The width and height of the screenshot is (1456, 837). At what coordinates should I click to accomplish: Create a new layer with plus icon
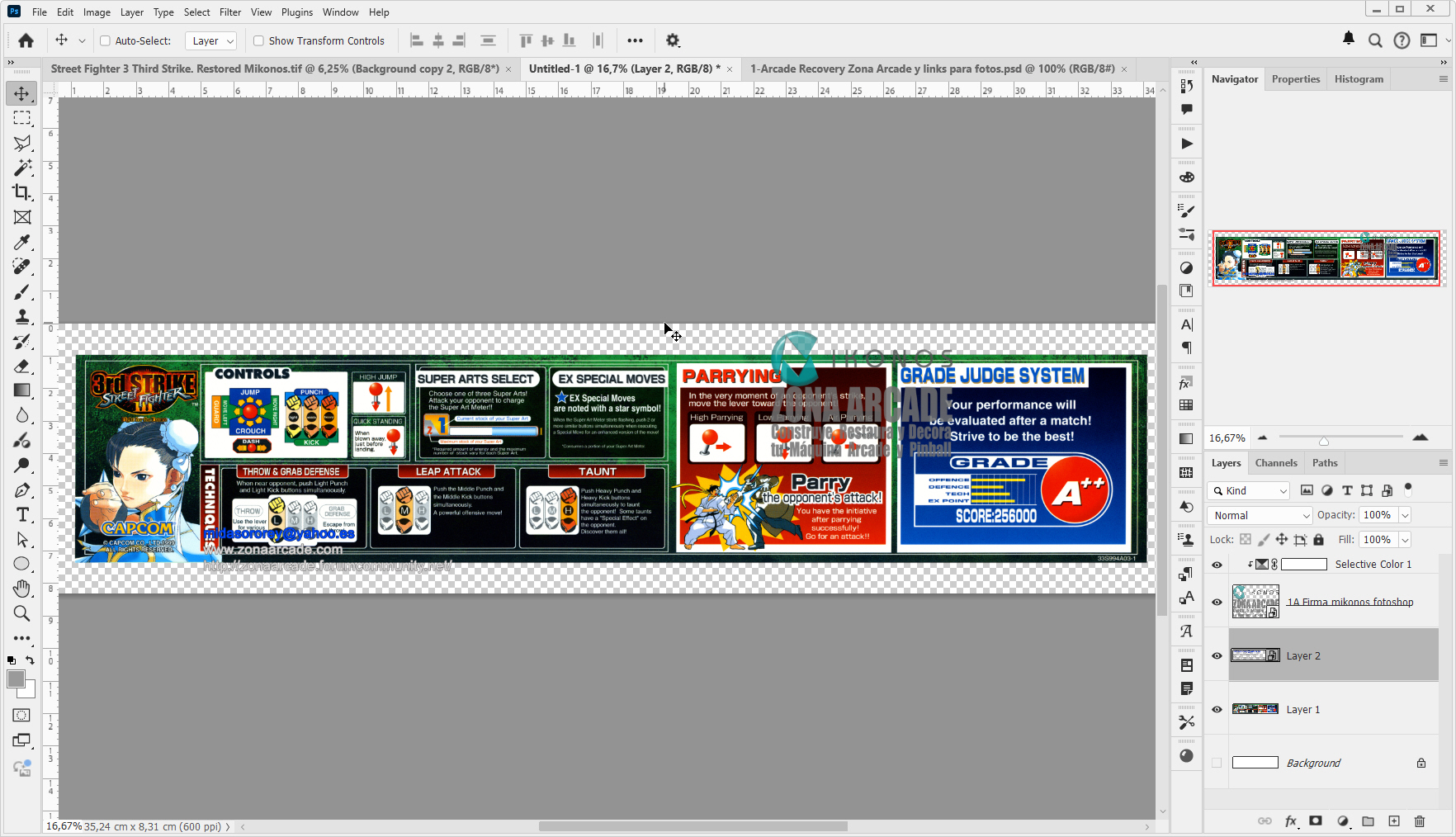1394,821
